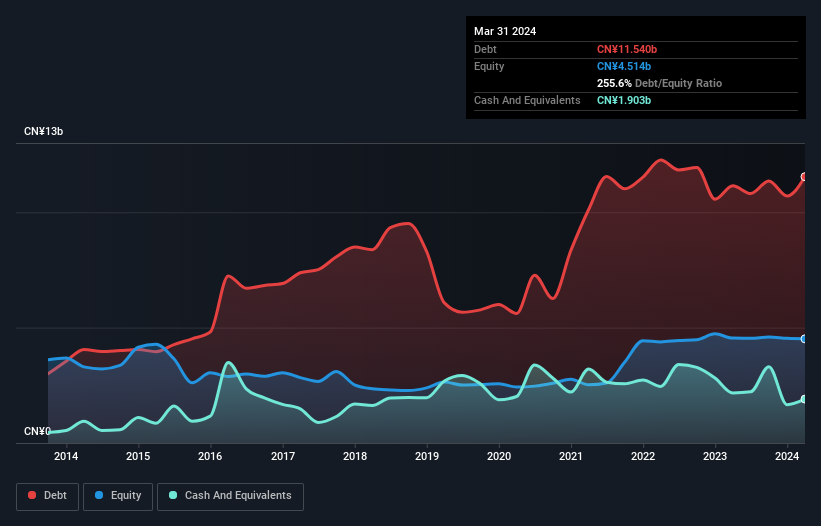Select the 2014 x-axis label
Image resolution: width=821 pixels, height=526 pixels.
[66, 456]
